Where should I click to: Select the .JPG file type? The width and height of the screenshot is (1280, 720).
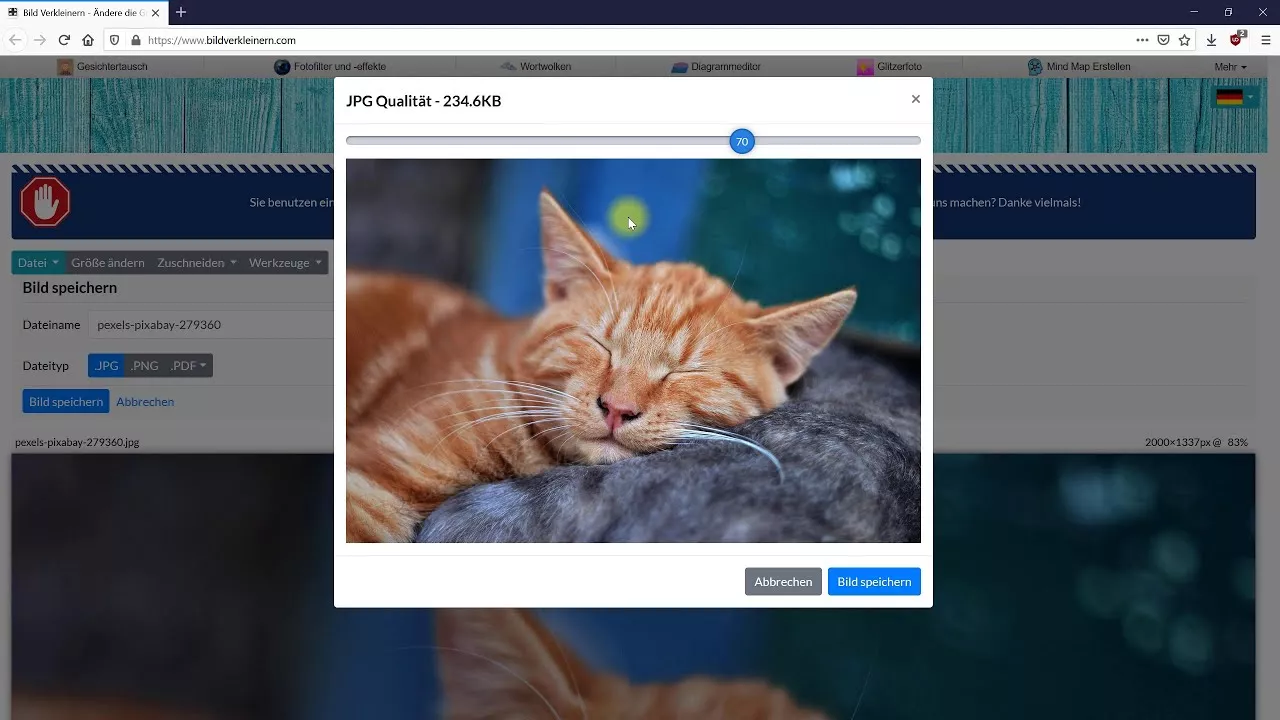click(x=107, y=366)
